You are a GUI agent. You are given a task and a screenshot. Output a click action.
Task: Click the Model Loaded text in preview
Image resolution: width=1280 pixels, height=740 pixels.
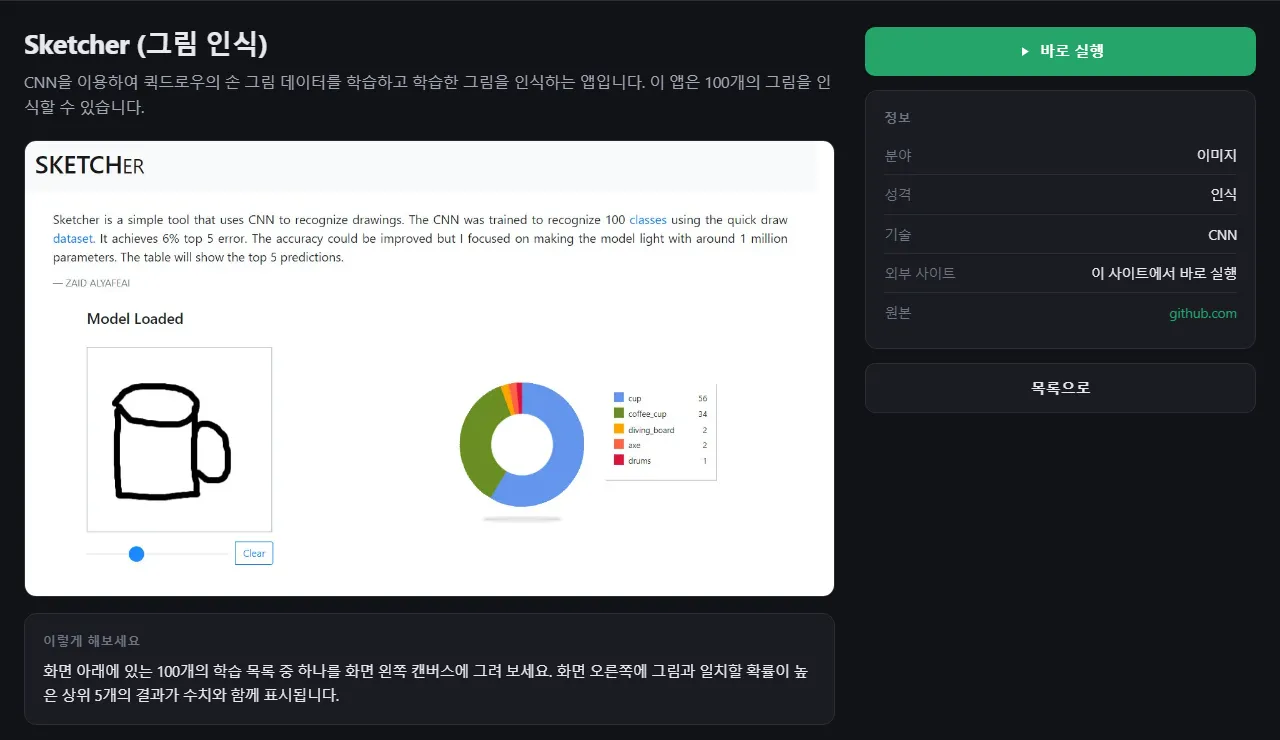pyautogui.click(x=135, y=319)
